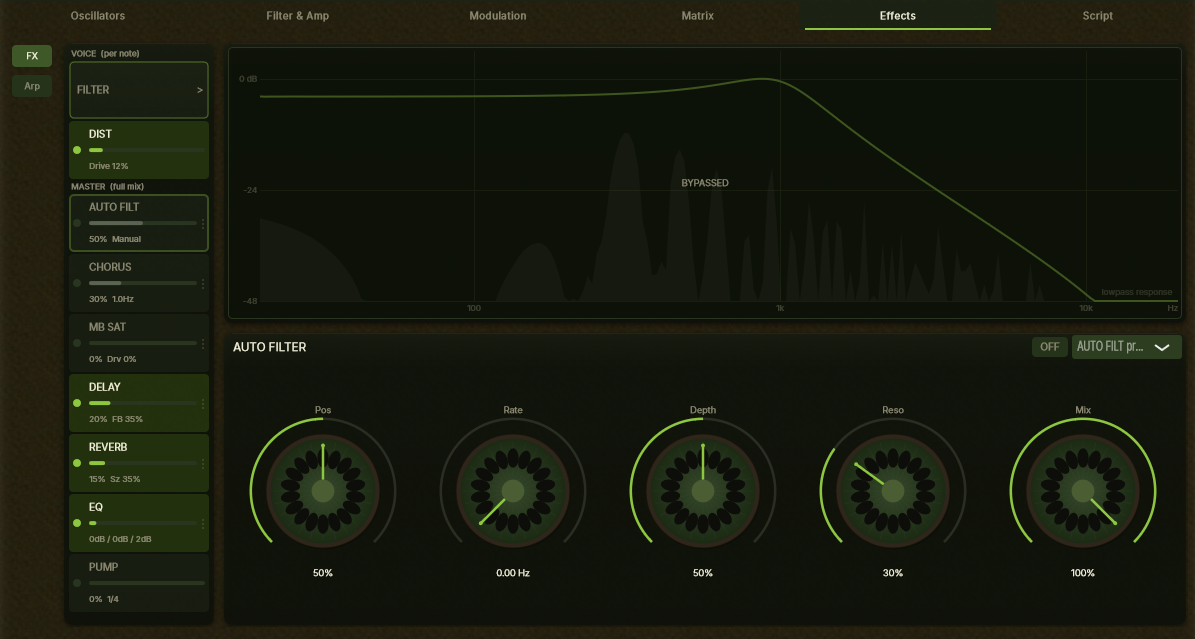Click the Reso knob
Viewport: 1195px width, 639px height.
(x=892, y=491)
